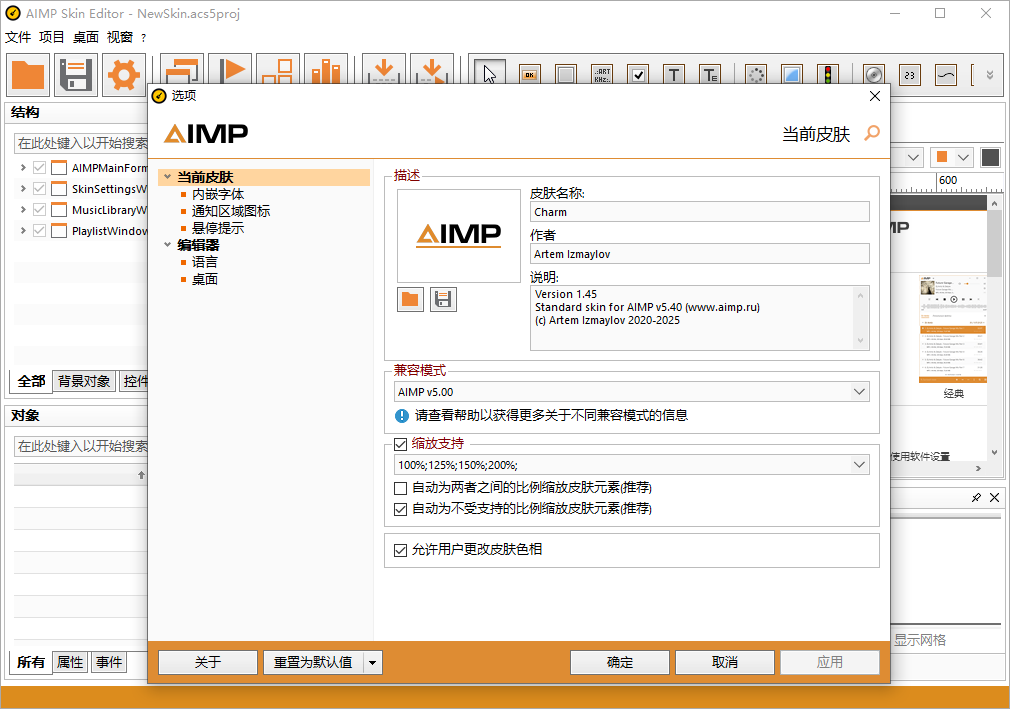Run the skin preview
Viewport: 1010px width, 709px height.
coord(231,74)
